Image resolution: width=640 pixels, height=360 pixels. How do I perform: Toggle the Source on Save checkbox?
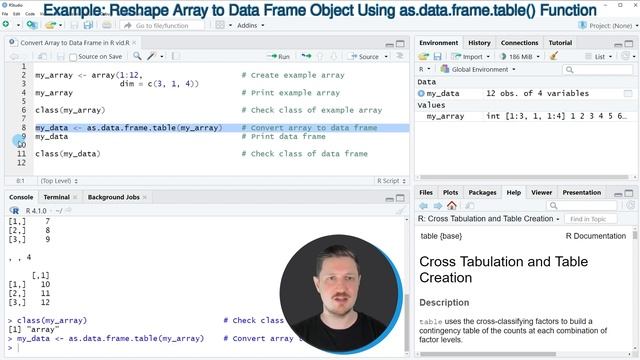pos(73,57)
